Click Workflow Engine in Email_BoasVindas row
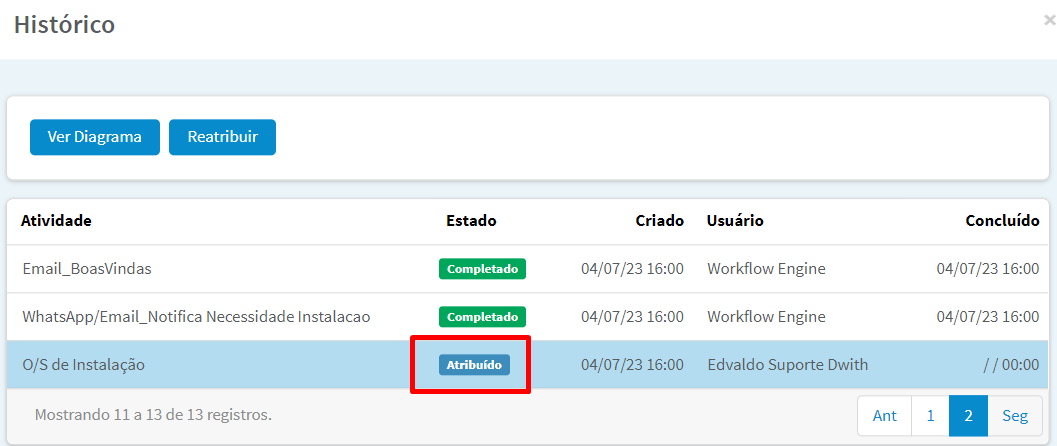1057x446 pixels. coord(766,269)
